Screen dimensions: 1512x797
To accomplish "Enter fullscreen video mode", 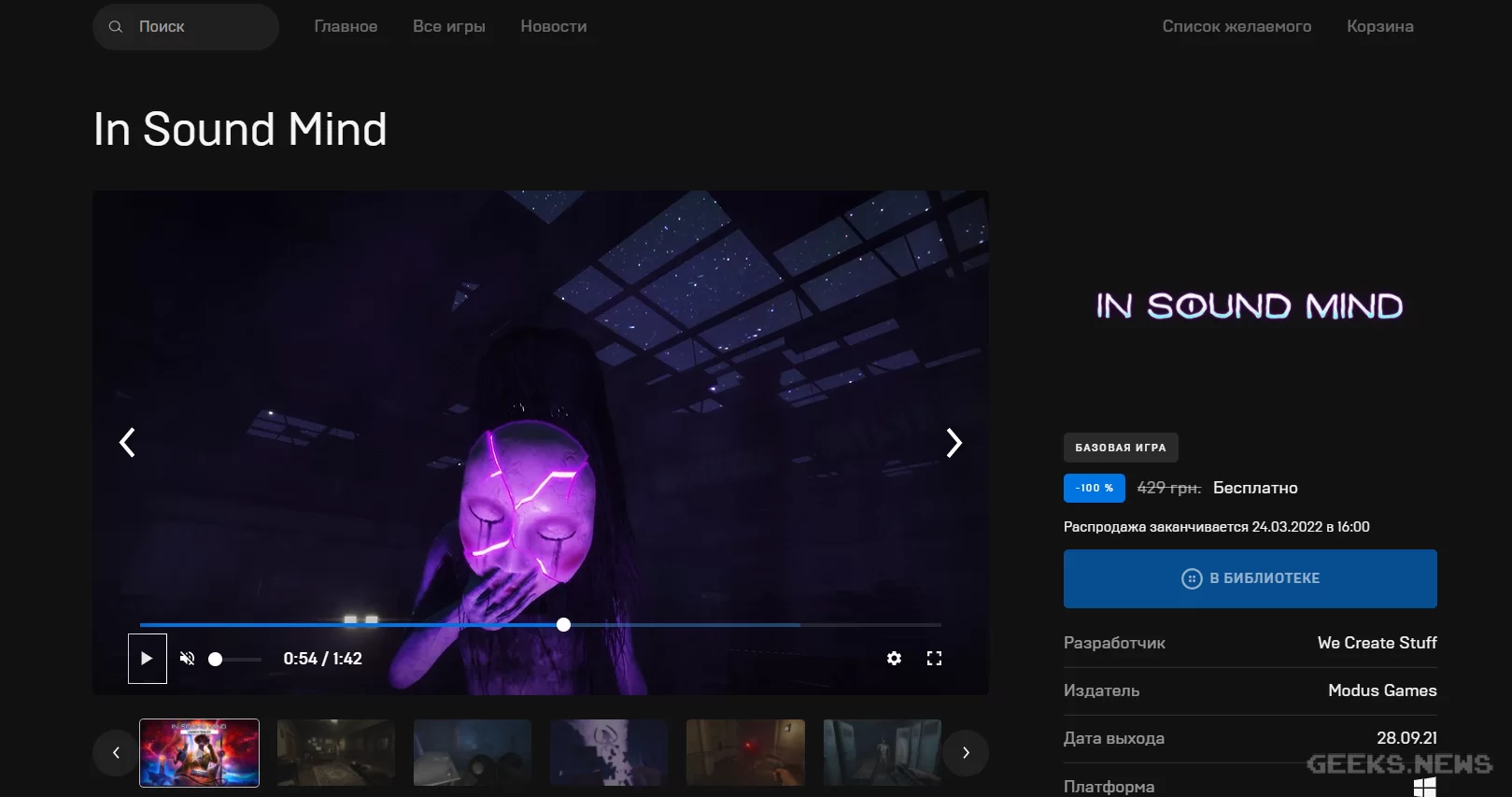I will (x=934, y=659).
